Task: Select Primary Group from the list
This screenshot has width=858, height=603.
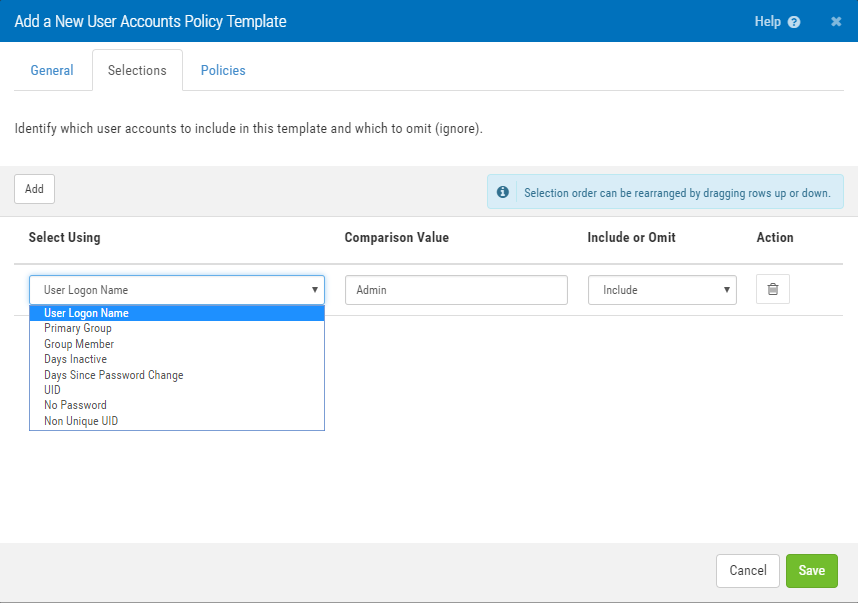Action: click(78, 328)
